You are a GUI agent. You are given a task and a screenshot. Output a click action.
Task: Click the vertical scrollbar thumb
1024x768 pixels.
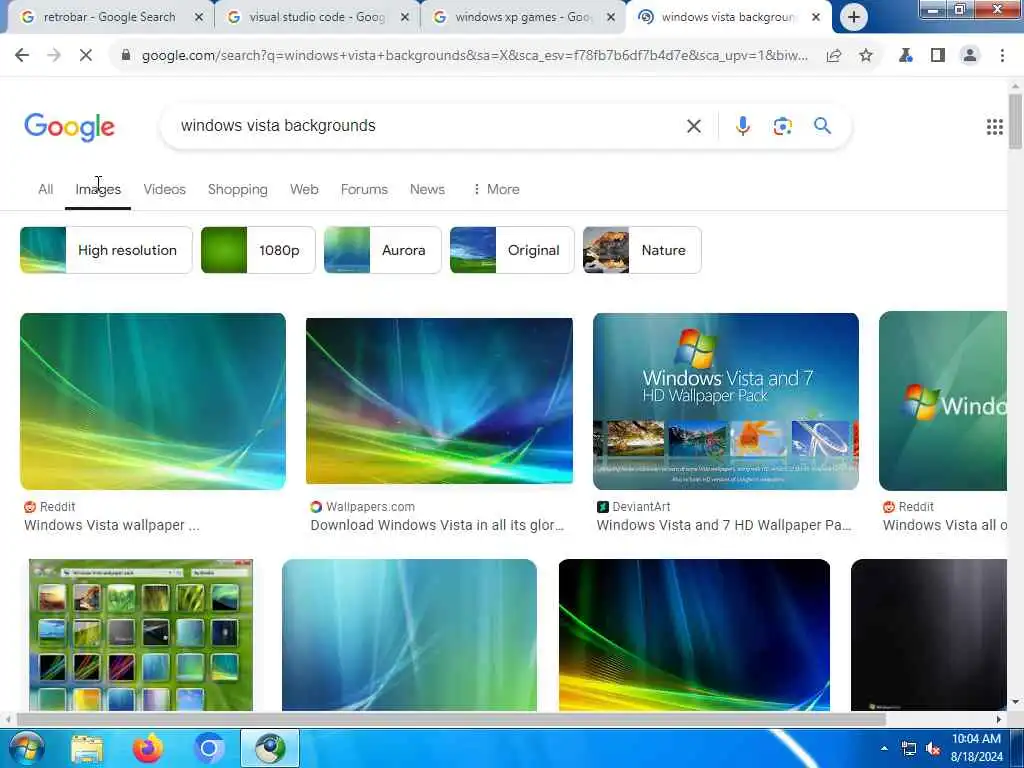1015,121
